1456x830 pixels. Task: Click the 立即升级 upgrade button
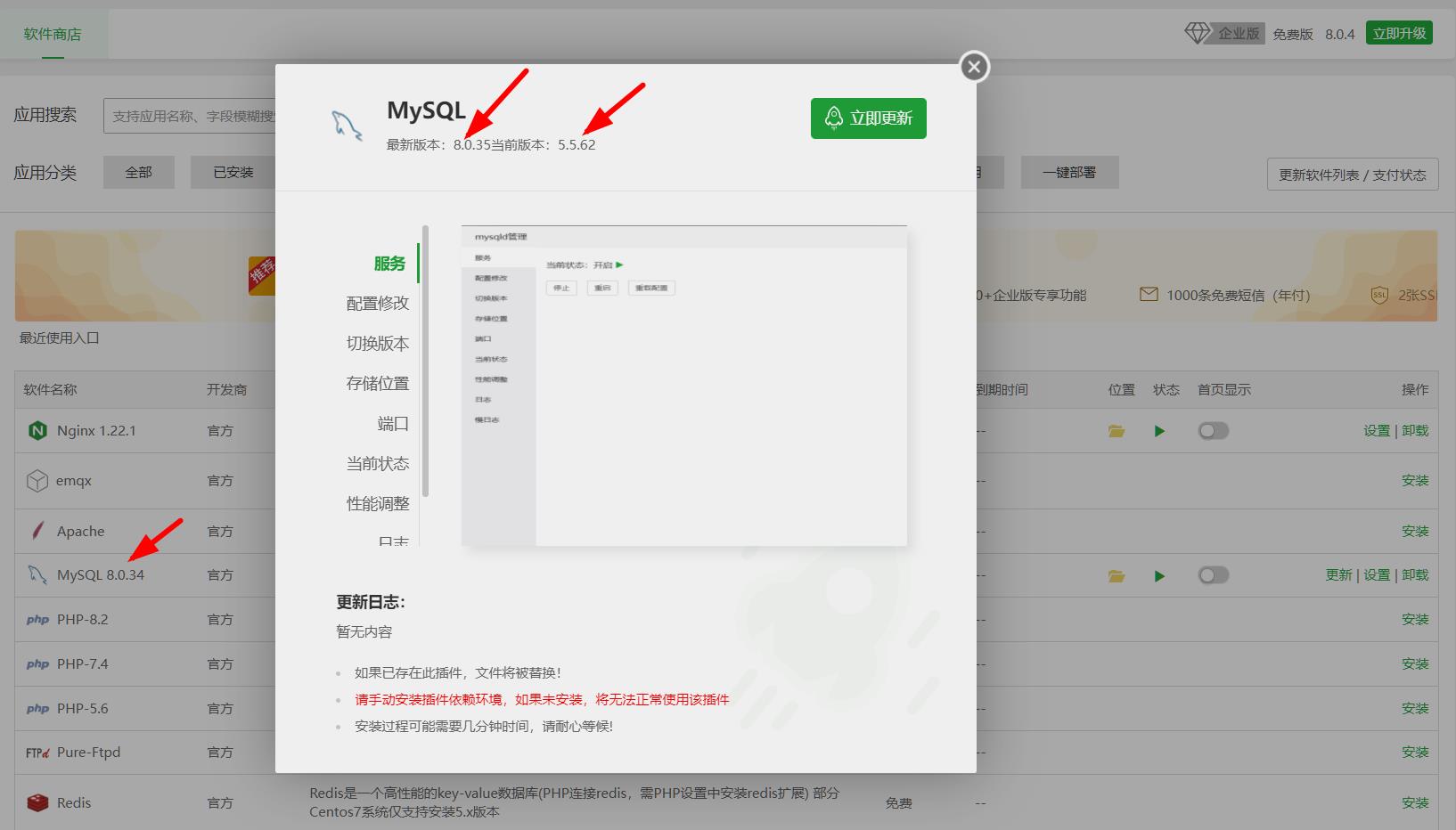[x=1400, y=33]
